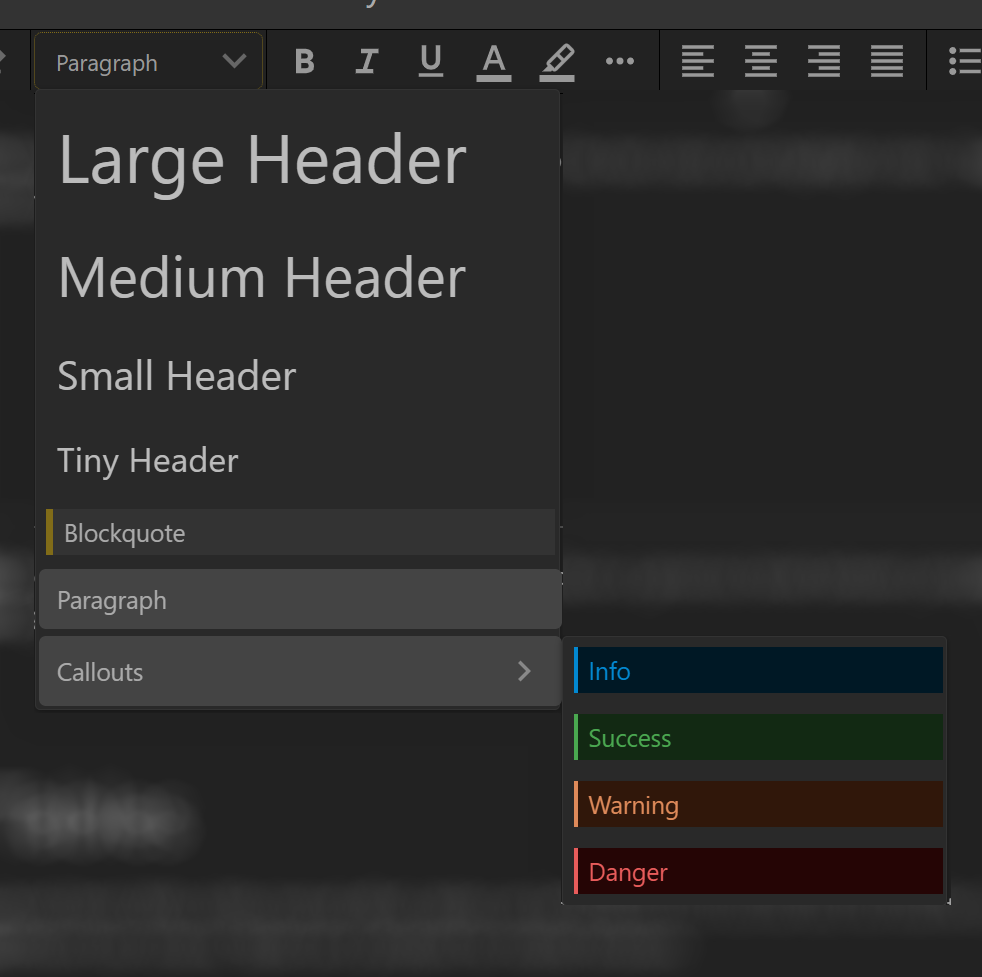Screen dimensions: 982x977
Task: Align text to the right
Action: [x=824, y=61]
